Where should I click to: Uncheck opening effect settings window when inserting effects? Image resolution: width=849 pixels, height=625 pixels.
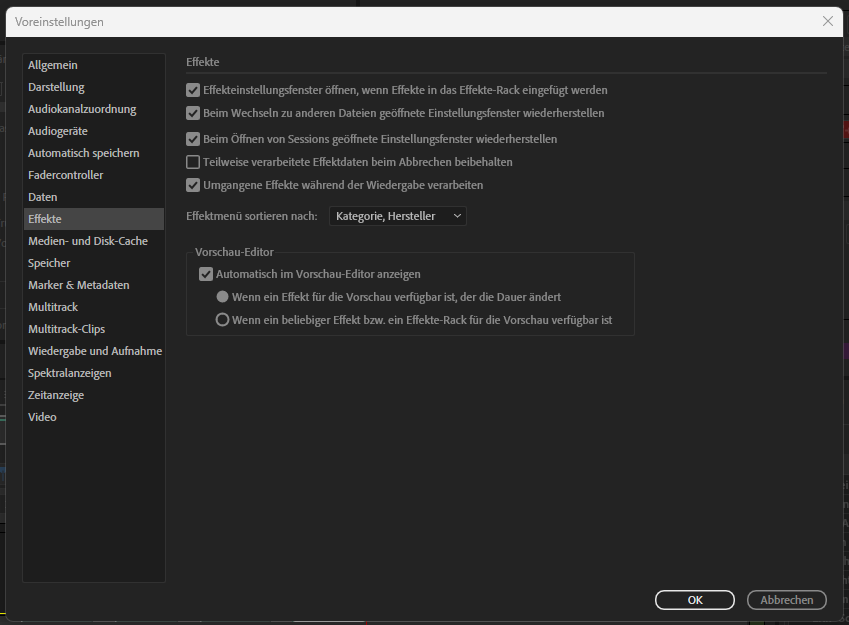pyautogui.click(x=191, y=89)
